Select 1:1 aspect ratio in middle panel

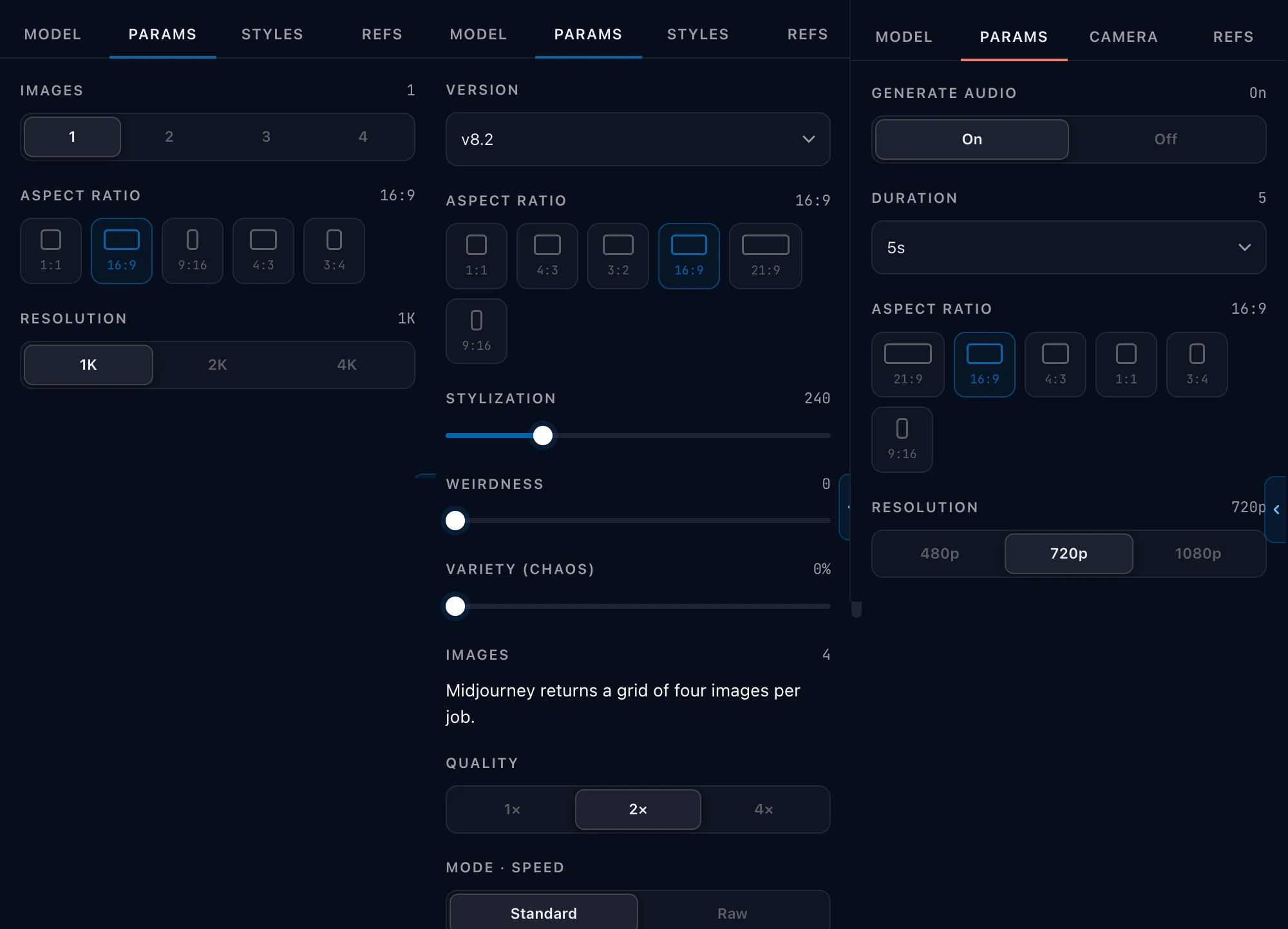tap(477, 256)
